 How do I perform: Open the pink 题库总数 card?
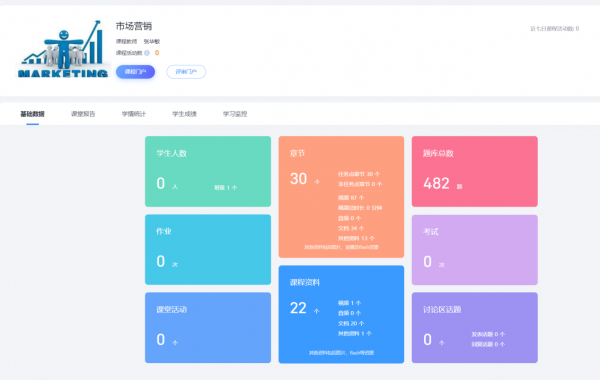(474, 171)
